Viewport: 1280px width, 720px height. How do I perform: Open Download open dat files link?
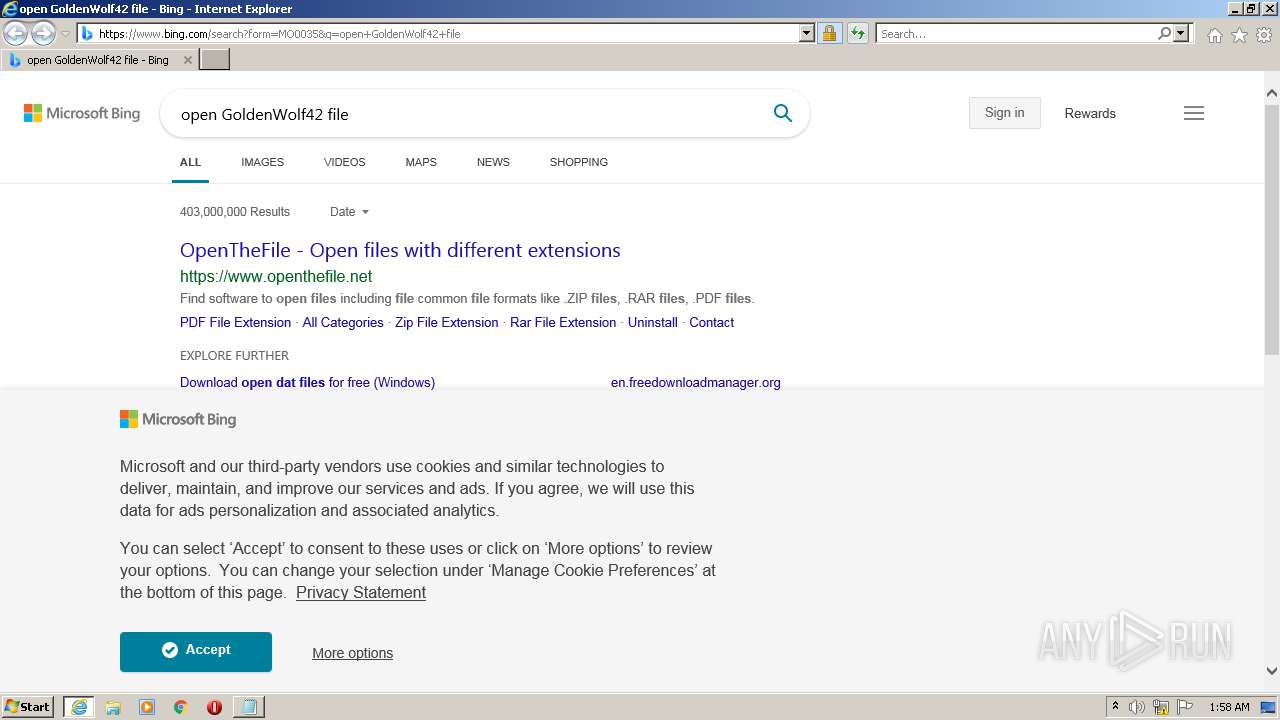tap(307, 382)
